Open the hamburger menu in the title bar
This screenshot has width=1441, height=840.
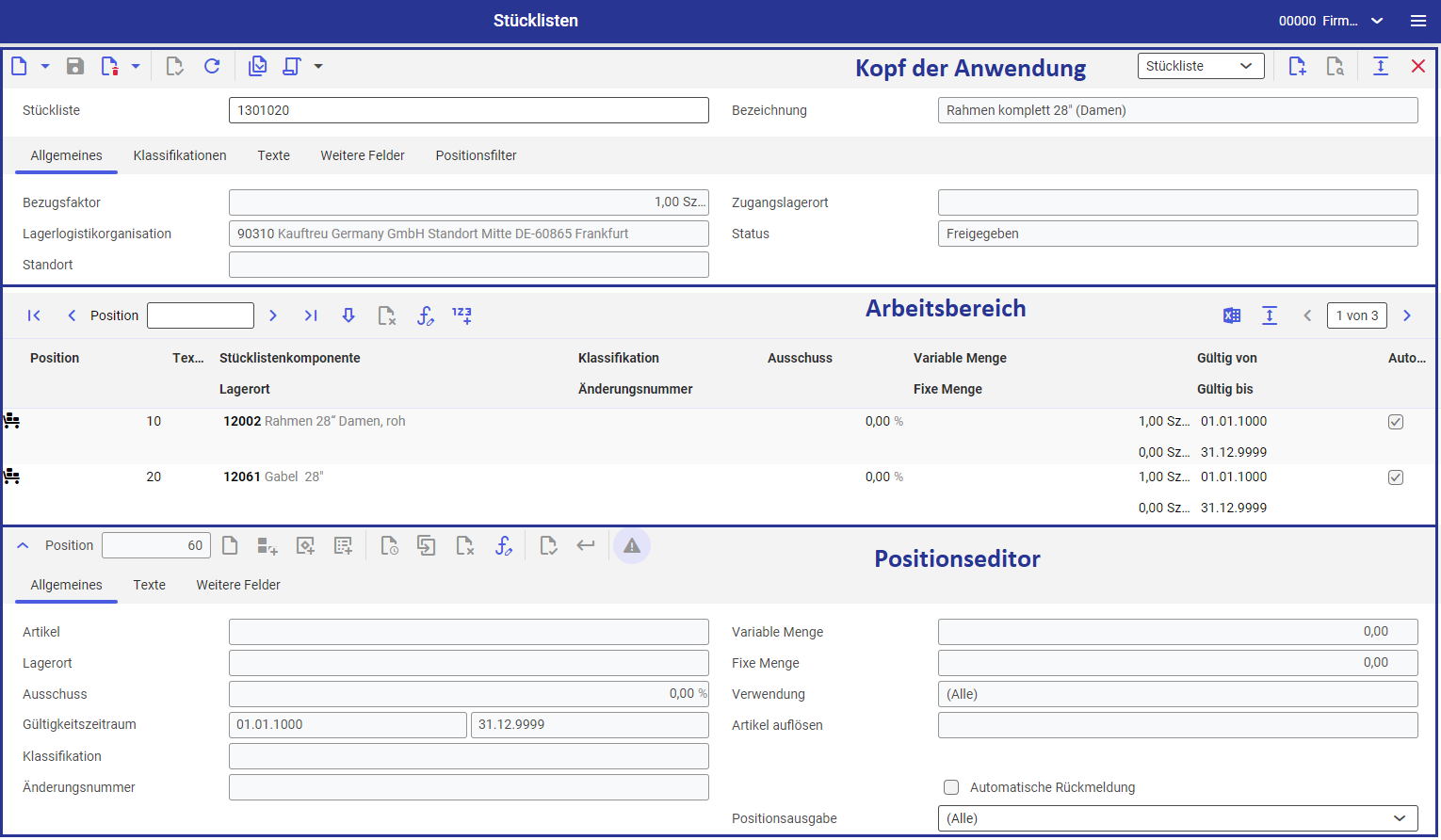tap(1418, 21)
